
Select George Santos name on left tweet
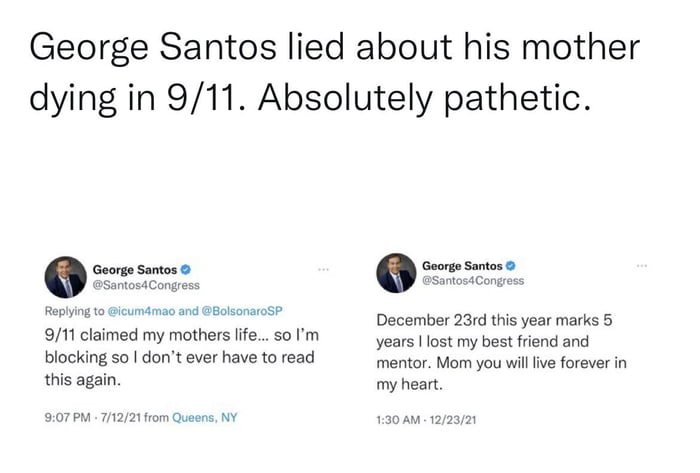(x=135, y=270)
